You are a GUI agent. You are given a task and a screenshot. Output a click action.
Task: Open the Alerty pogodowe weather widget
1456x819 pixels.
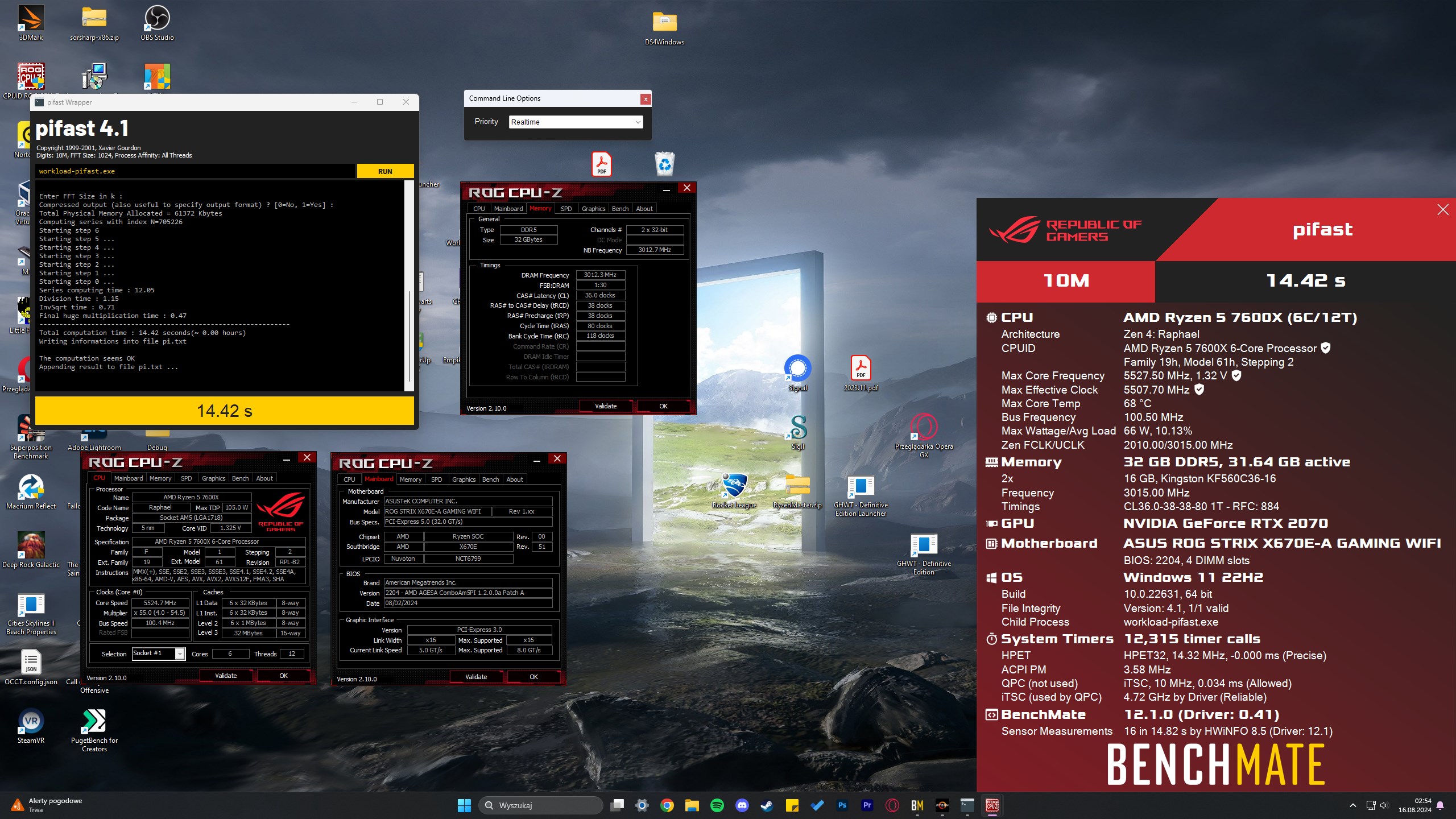pos(47,805)
